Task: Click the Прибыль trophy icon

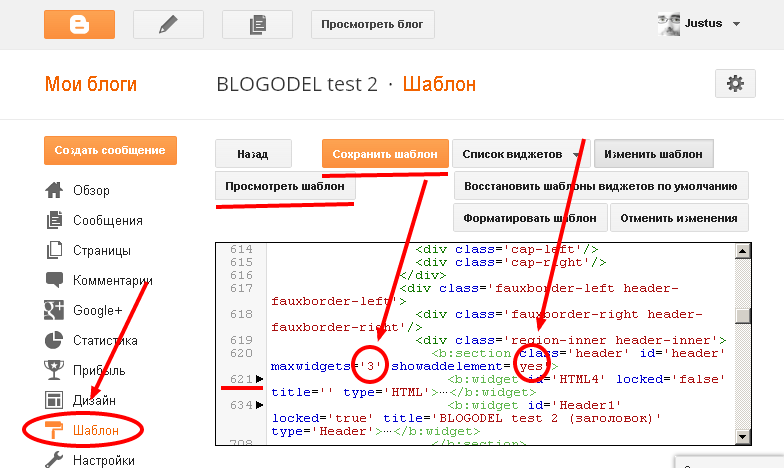Action: point(55,370)
